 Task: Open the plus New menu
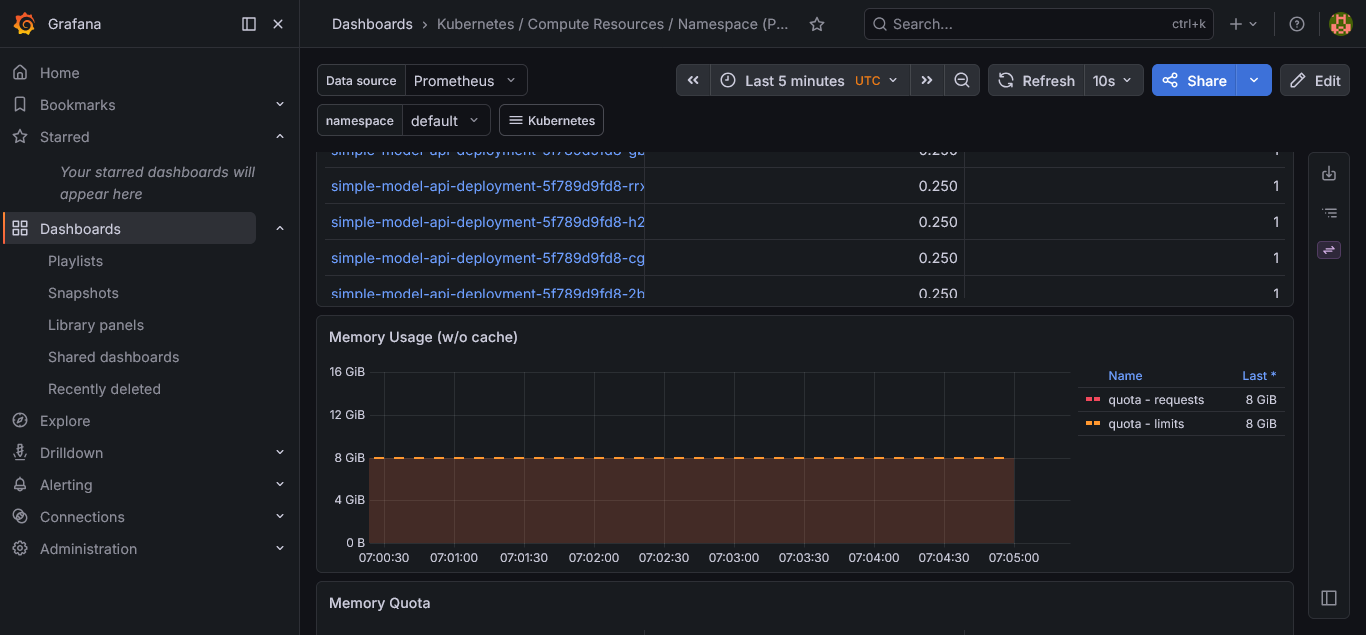1243,24
